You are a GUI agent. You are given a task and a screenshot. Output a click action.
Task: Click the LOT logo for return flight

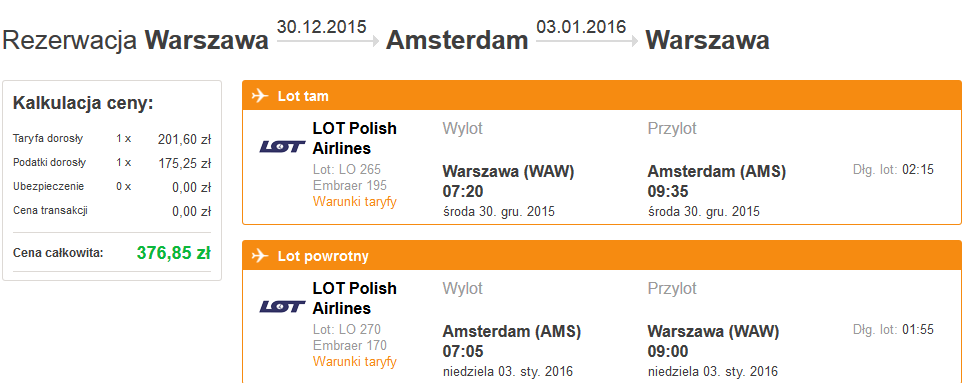pyautogui.click(x=282, y=306)
